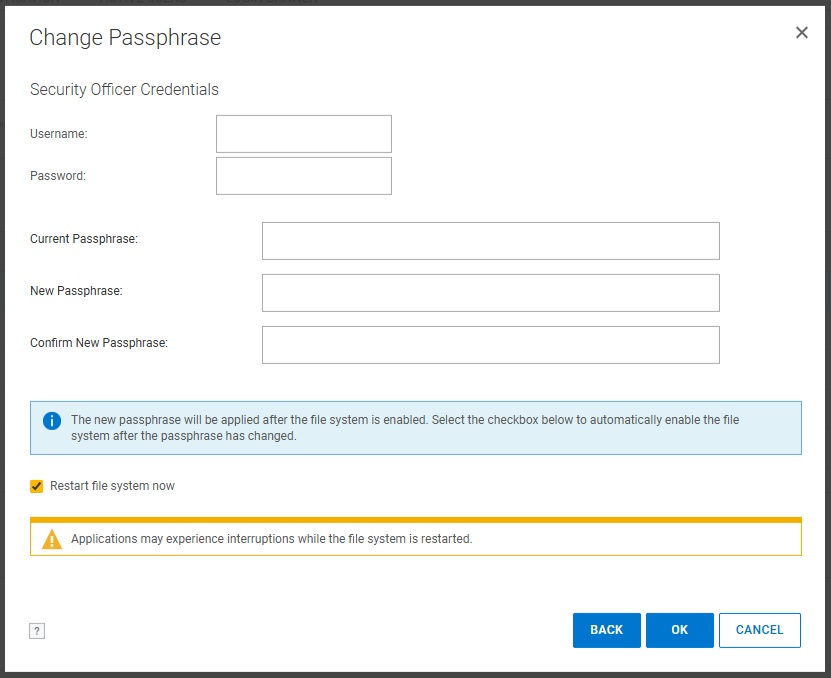Viewport: 831px width, 678px height.
Task: Click the Username field label
Action: [59, 133]
